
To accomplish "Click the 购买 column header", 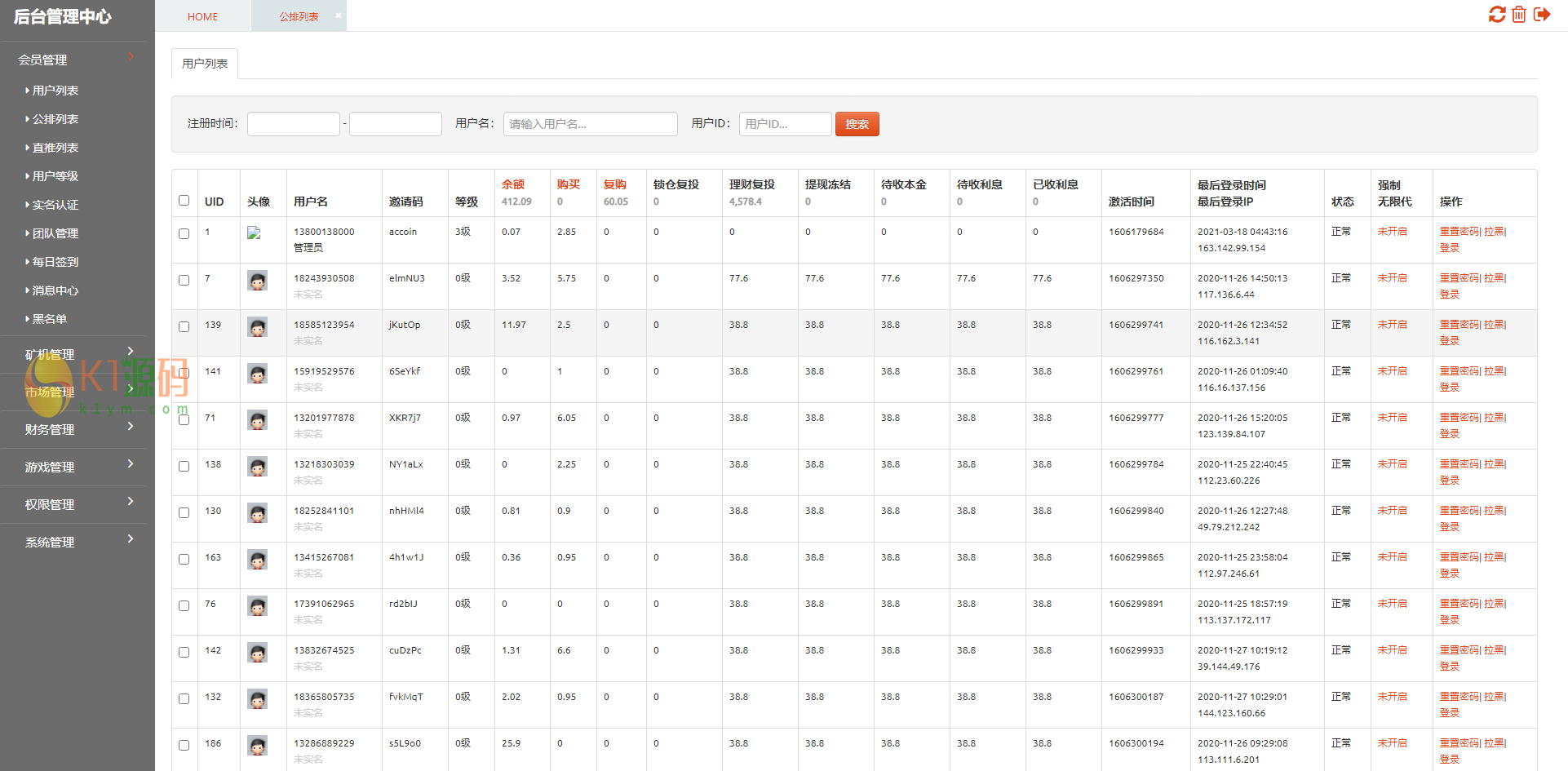I will [x=569, y=184].
